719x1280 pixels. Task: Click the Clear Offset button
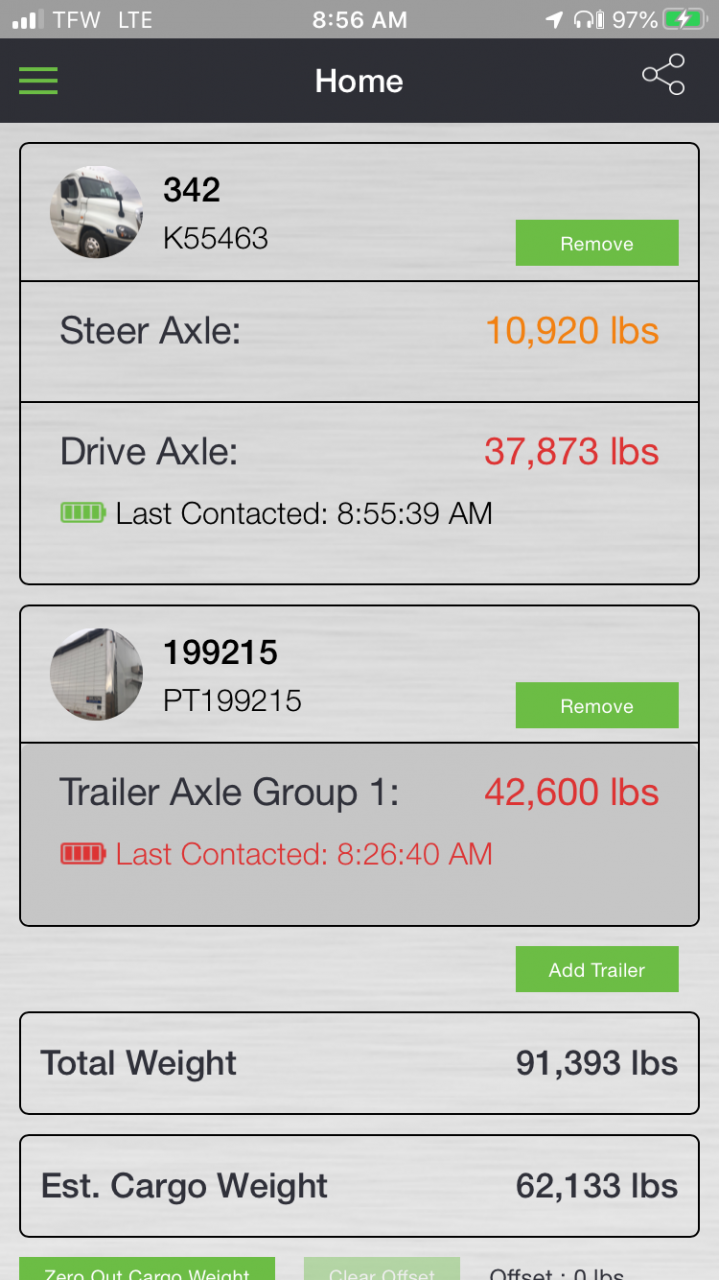[381, 1268]
